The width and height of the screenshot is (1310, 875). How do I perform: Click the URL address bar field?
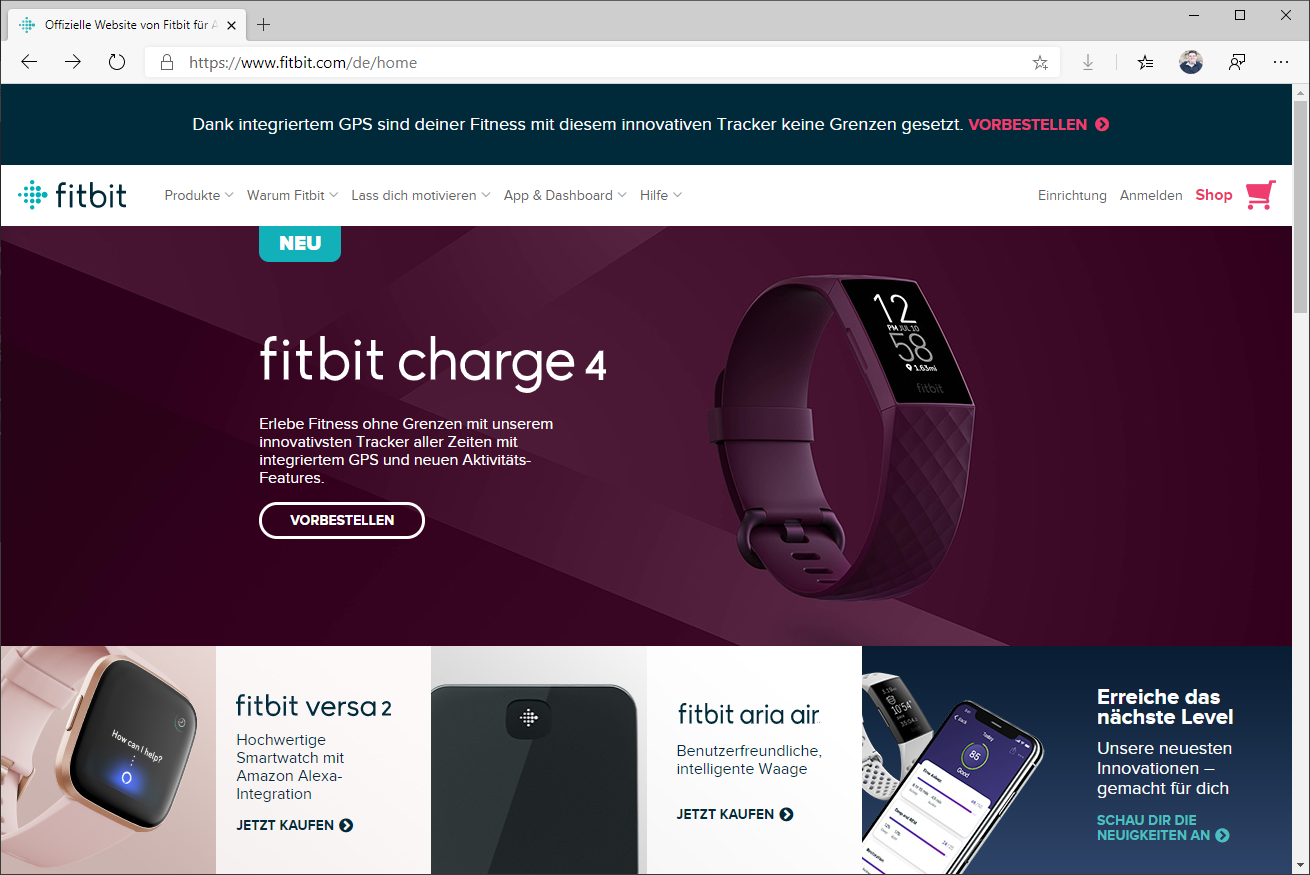(x=600, y=62)
